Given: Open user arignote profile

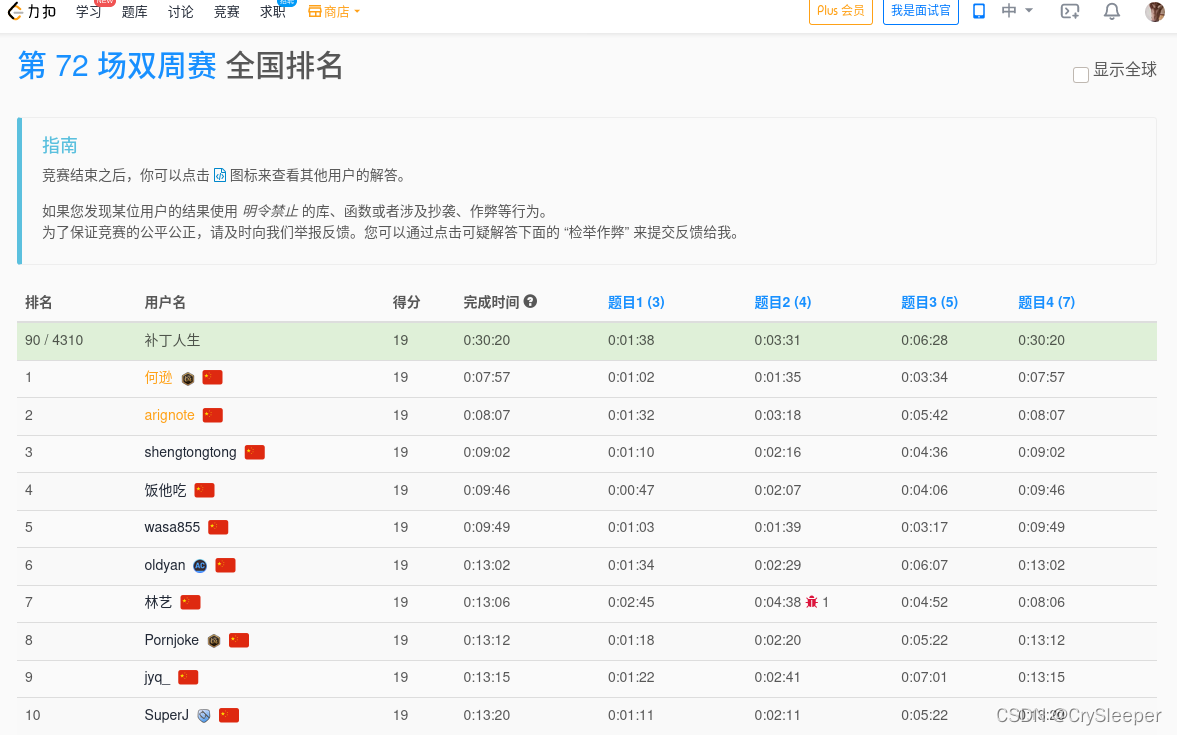Looking at the screenshot, I should 169,415.
